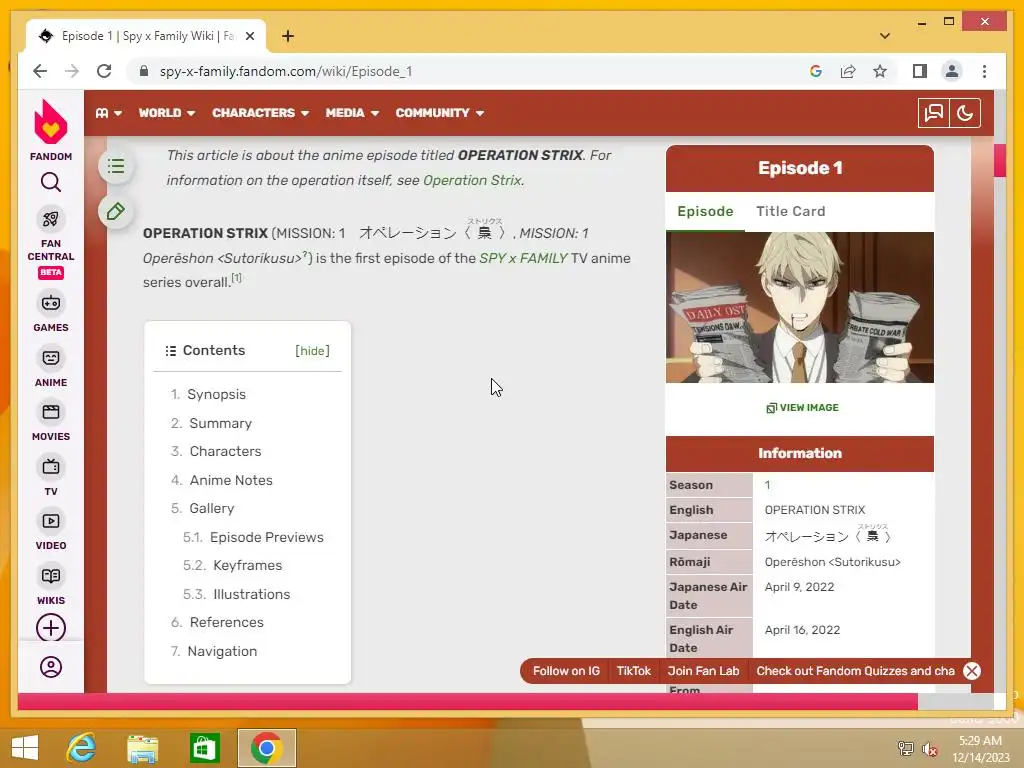The height and width of the screenshot is (768, 1024).
Task: Open the browser side panel icon
Action: [920, 71]
